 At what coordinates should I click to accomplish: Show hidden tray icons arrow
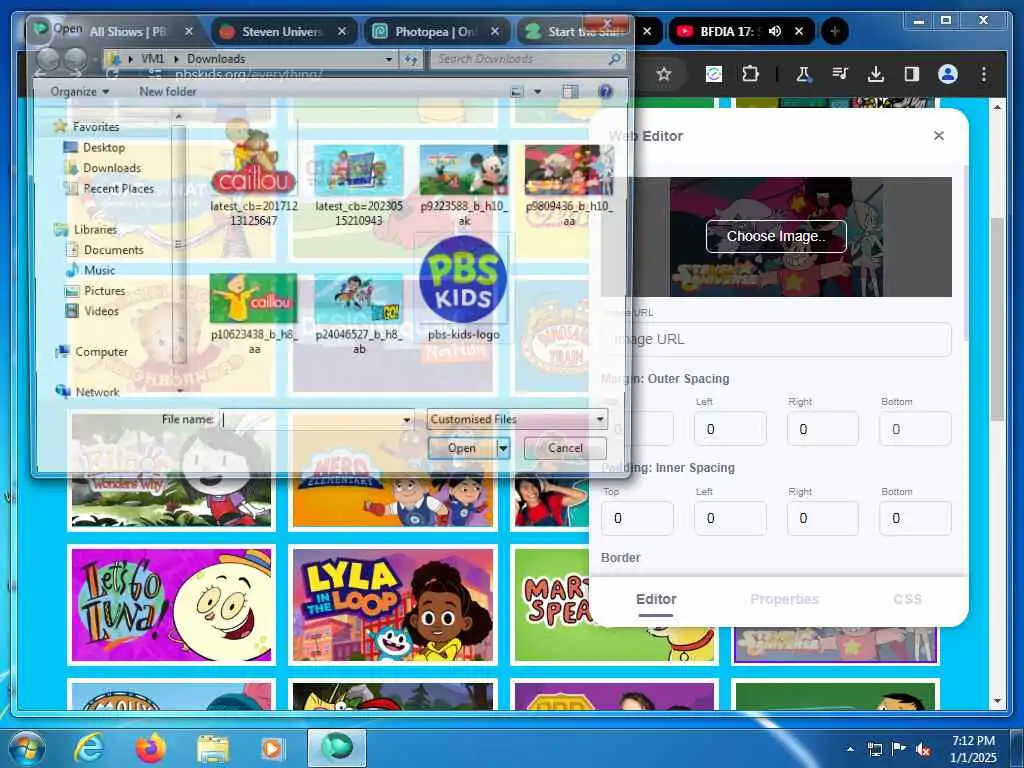(x=850, y=749)
